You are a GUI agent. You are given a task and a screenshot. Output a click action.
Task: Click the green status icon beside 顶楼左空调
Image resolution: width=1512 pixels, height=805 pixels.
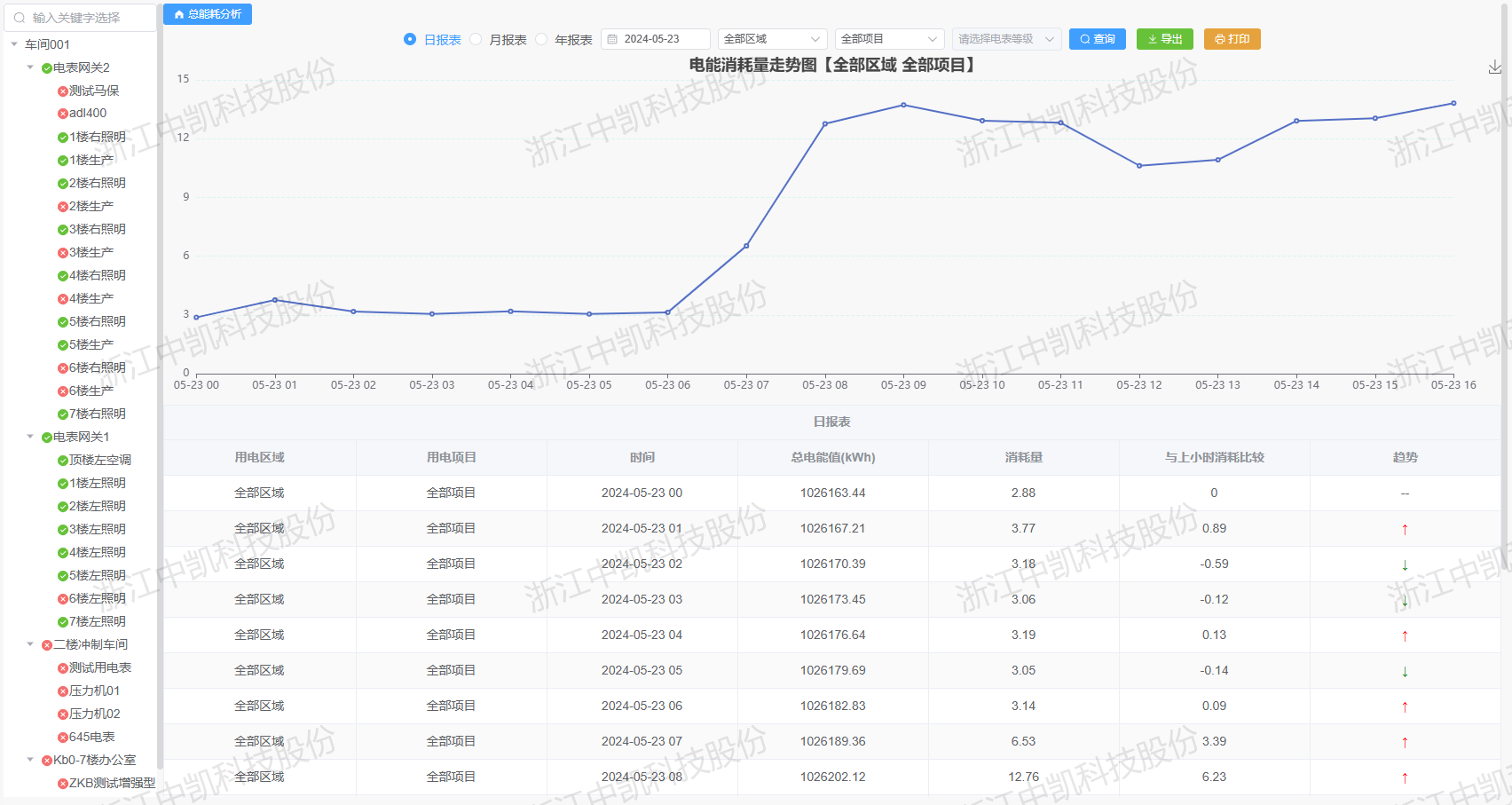(x=62, y=461)
